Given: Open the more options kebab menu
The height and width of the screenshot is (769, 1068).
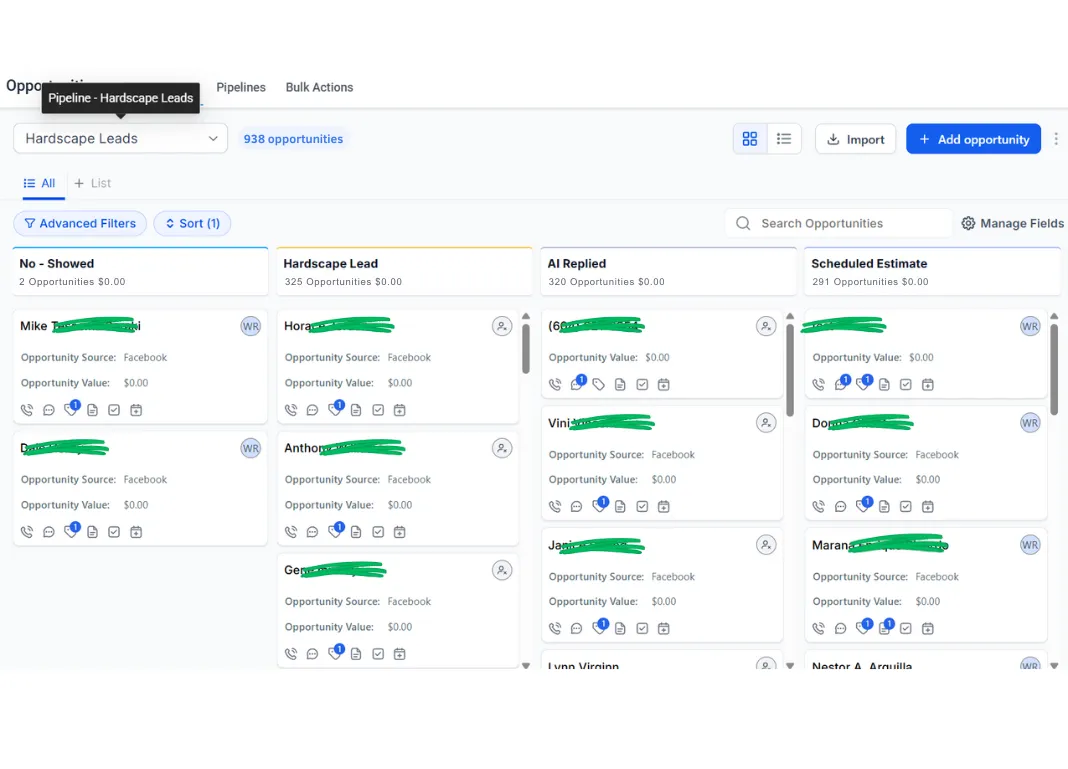Looking at the screenshot, I should (x=1056, y=139).
